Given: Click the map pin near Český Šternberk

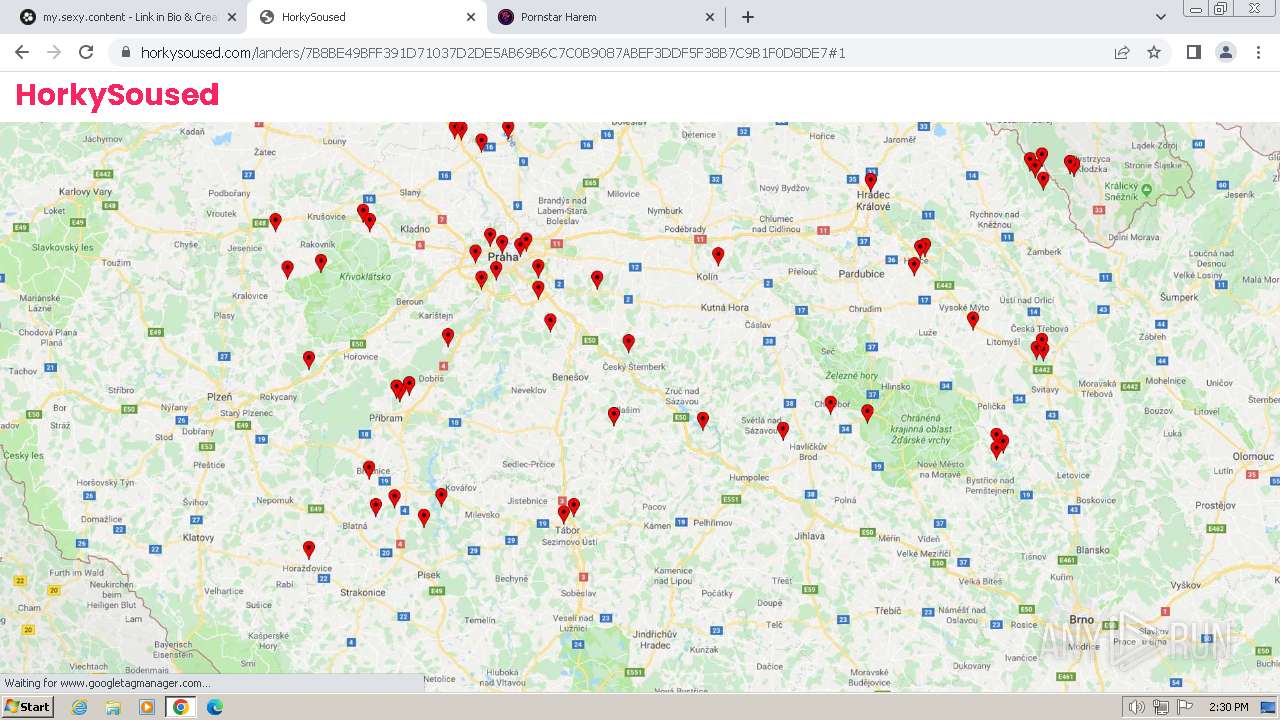Looking at the screenshot, I should pyautogui.click(x=628, y=344).
